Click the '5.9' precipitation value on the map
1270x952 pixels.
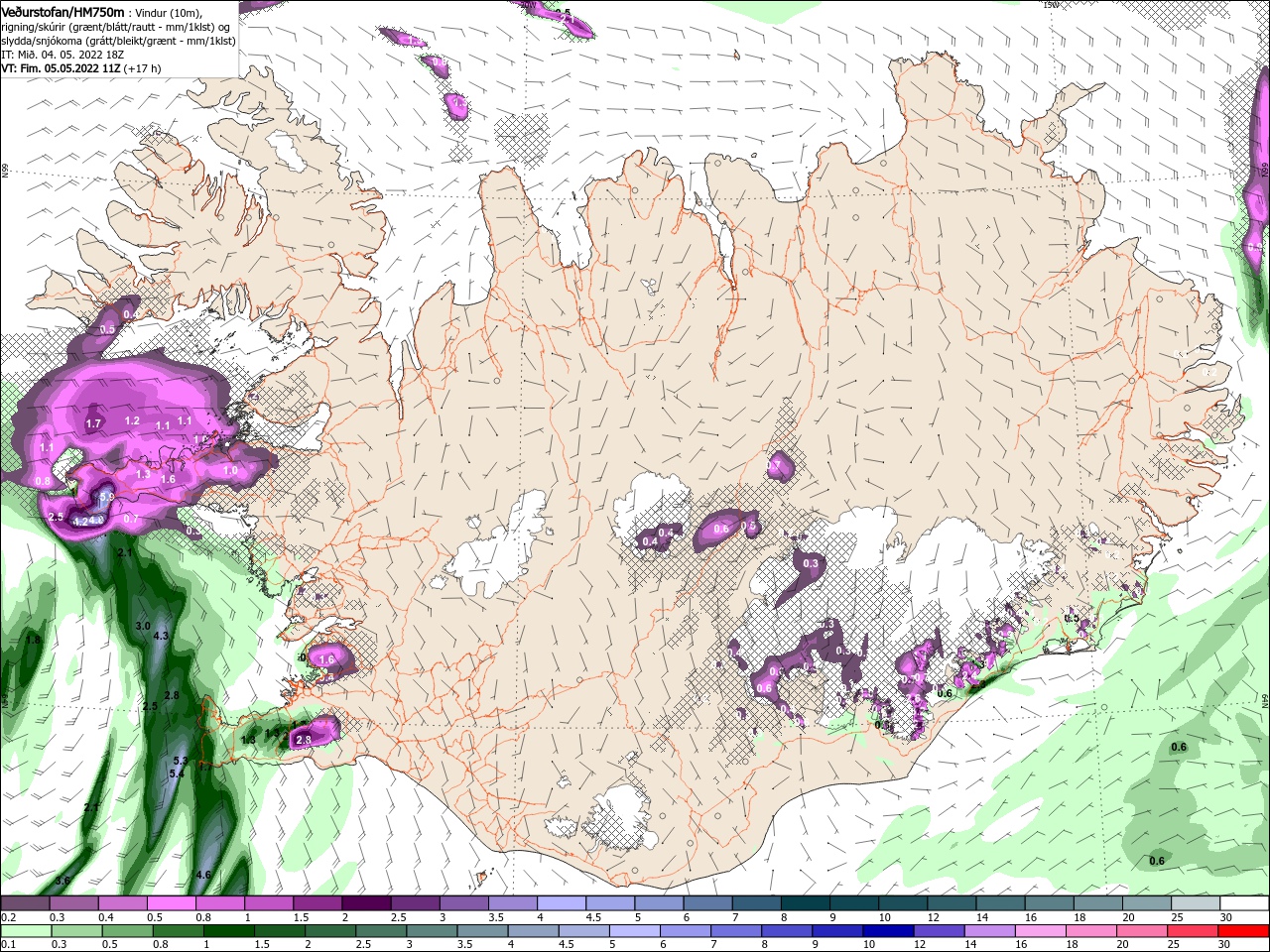click(108, 498)
